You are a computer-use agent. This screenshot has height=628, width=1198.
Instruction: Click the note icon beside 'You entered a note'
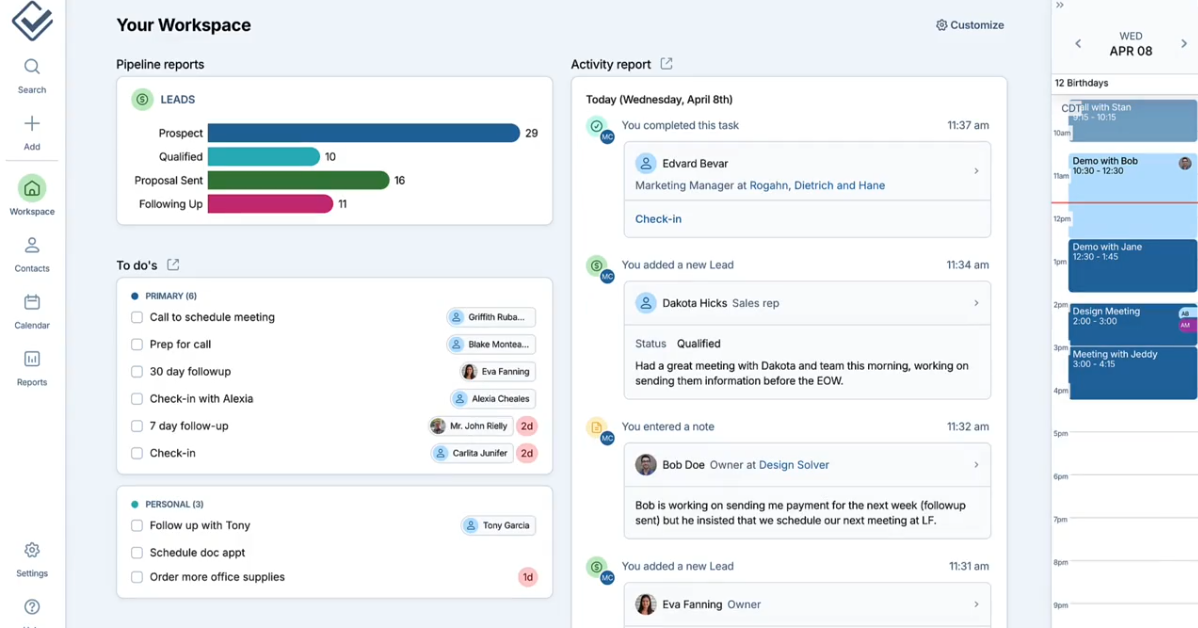coord(596,427)
